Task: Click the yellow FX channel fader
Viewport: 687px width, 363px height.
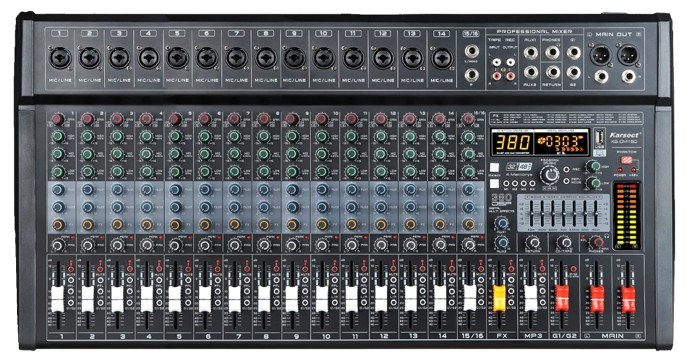Action: (x=499, y=298)
